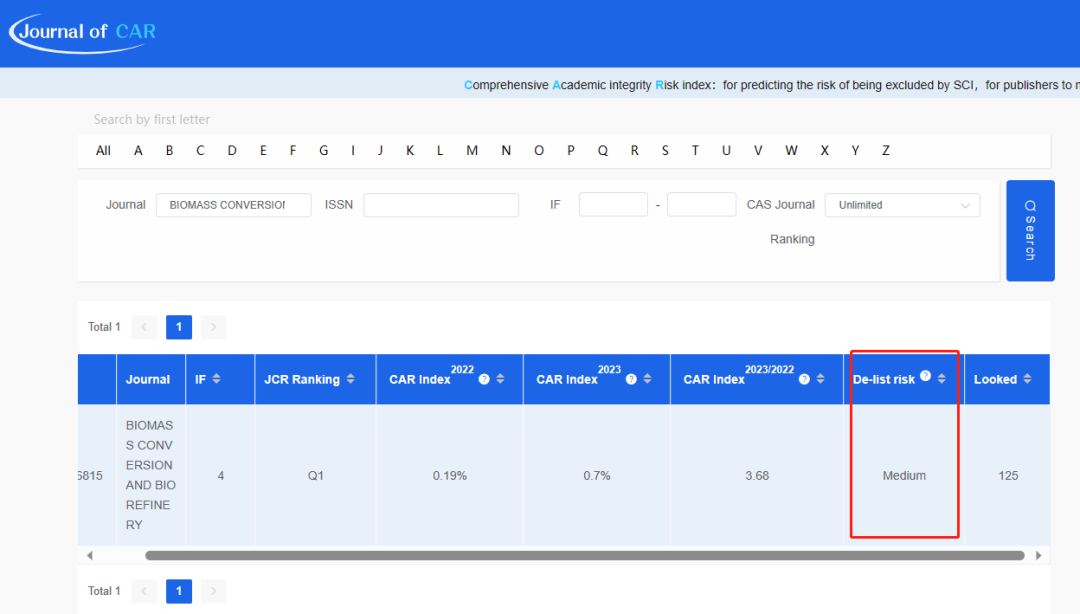
Task: Filter journals by letter P
Action: tap(571, 150)
